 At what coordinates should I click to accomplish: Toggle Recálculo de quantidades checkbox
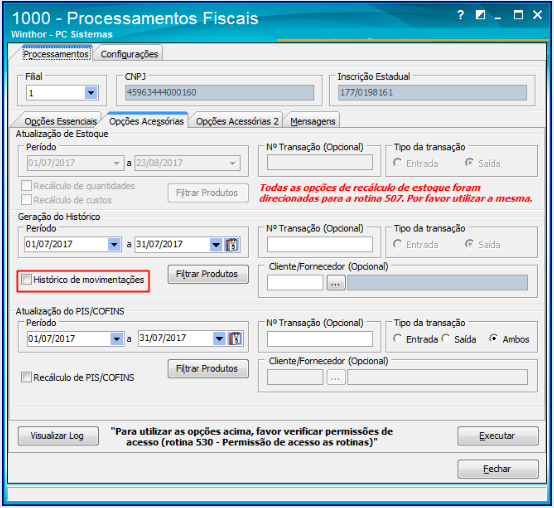26,186
